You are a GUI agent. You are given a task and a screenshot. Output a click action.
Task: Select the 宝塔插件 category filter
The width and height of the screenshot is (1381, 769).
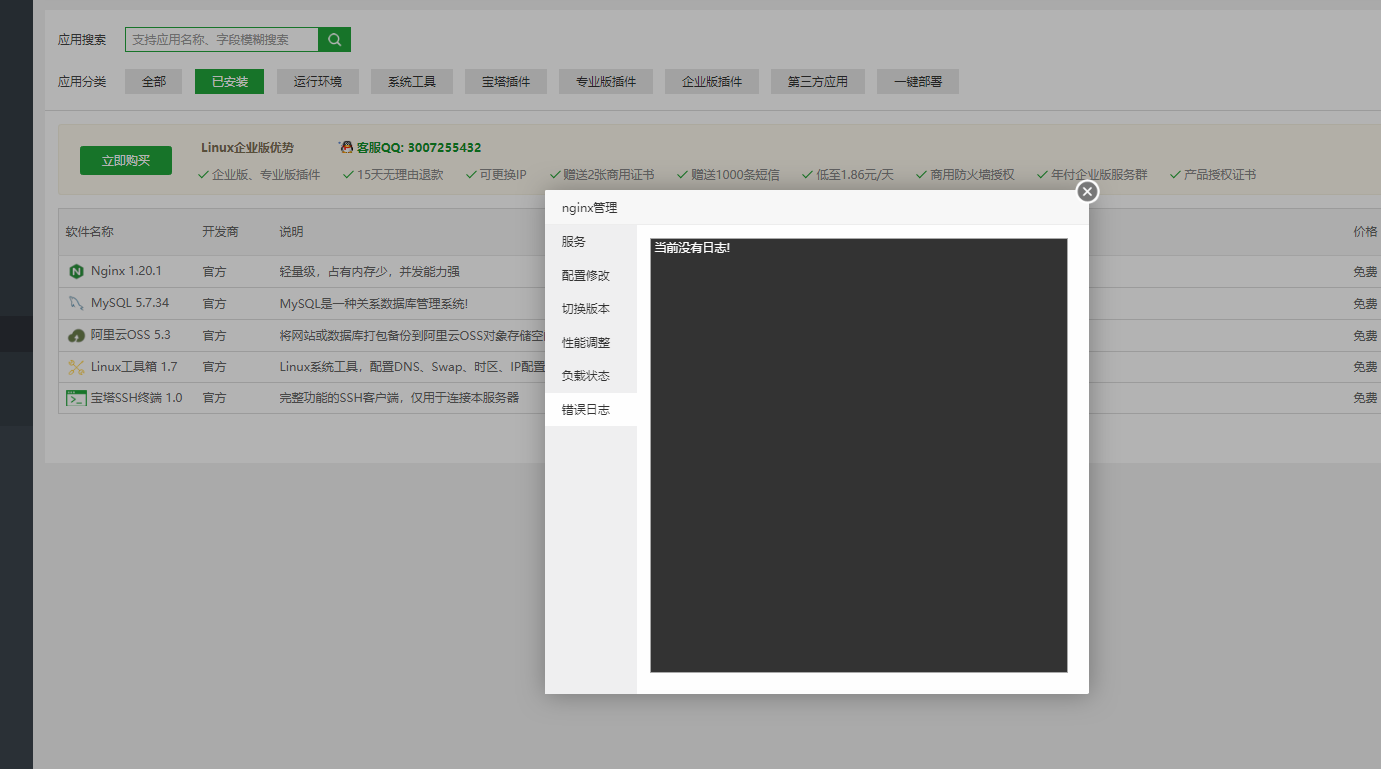coord(506,82)
